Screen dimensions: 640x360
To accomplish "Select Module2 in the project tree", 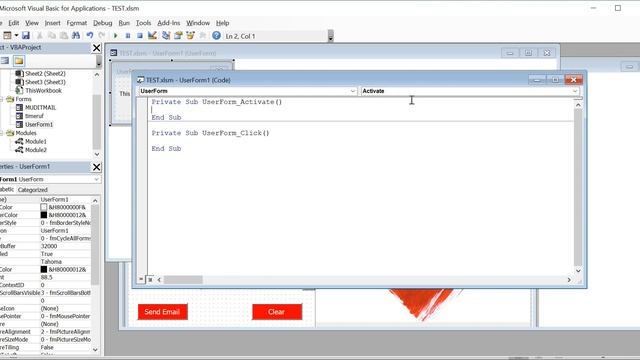I will (x=36, y=150).
